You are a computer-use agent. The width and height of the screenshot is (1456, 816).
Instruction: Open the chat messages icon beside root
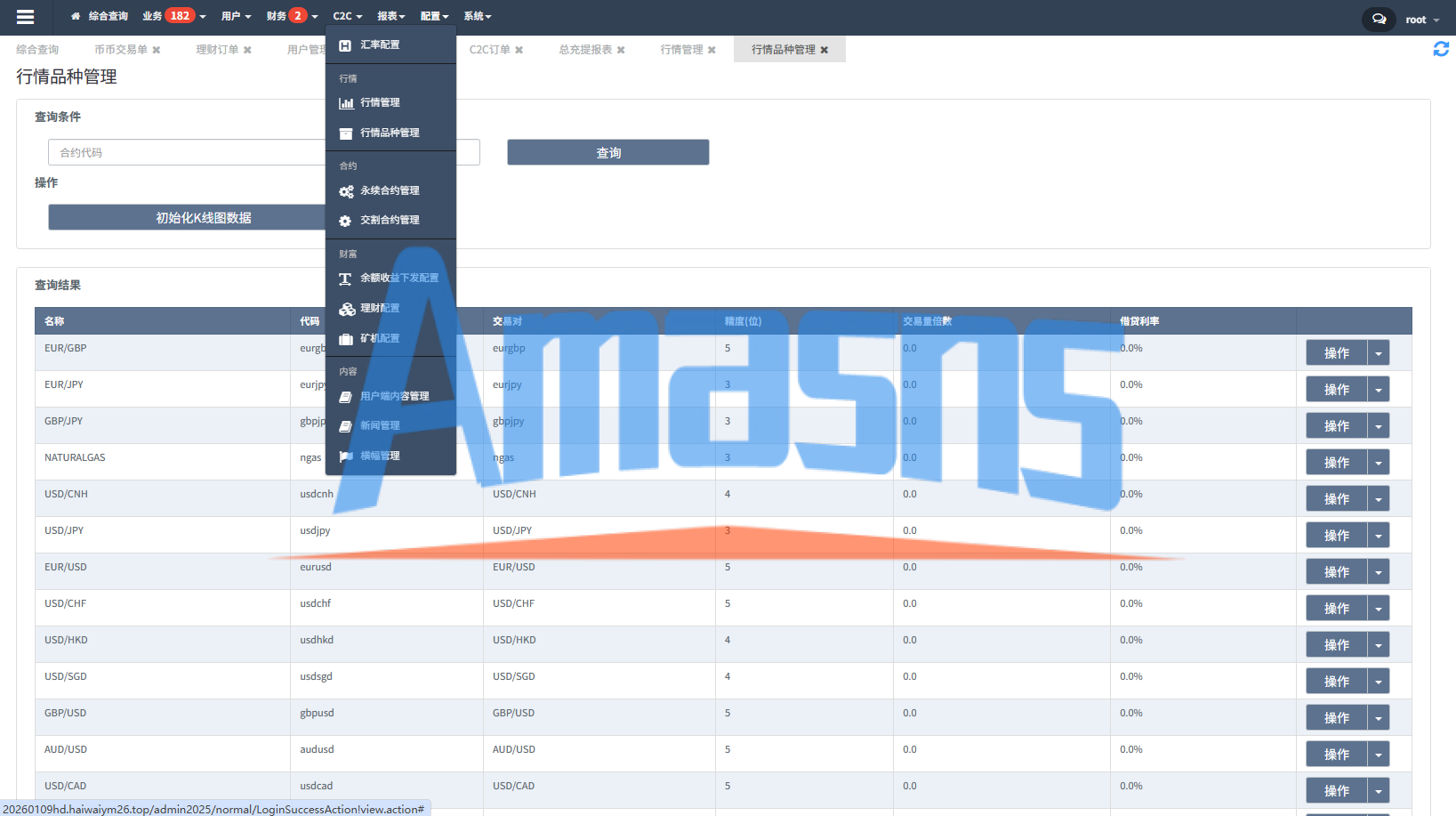(x=1379, y=19)
